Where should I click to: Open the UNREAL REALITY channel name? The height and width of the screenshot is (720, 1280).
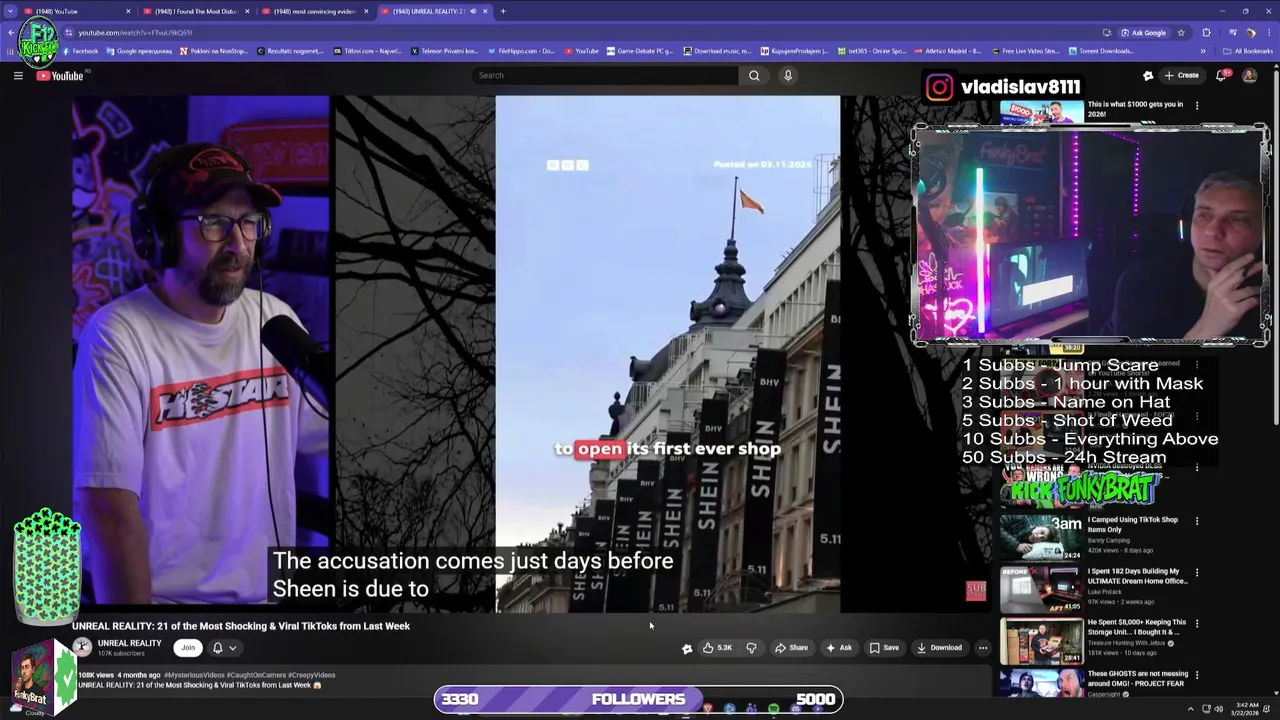point(129,643)
